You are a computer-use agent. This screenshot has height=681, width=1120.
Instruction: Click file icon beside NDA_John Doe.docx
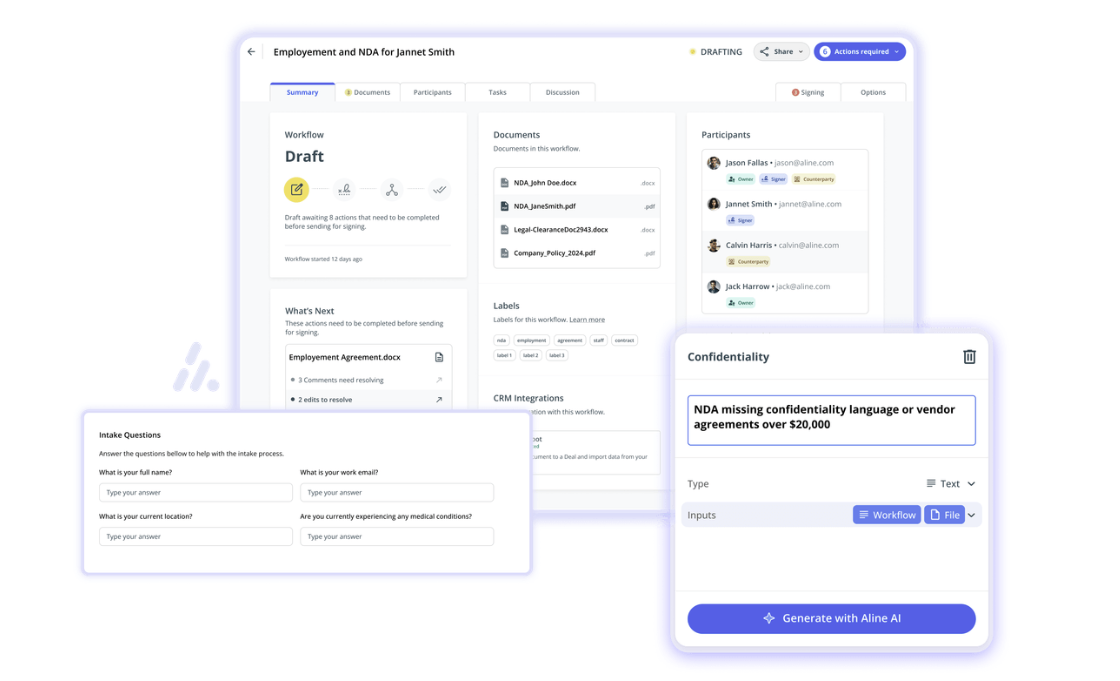pyautogui.click(x=504, y=183)
